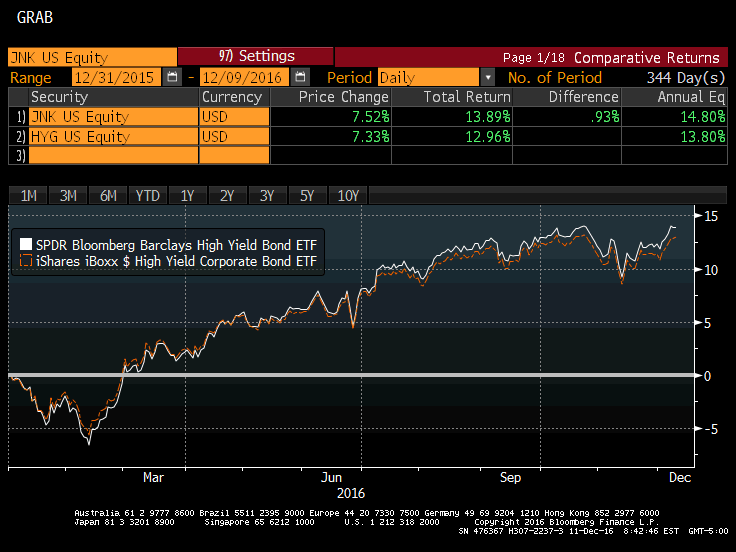Open the end date calendar picker

point(300,77)
